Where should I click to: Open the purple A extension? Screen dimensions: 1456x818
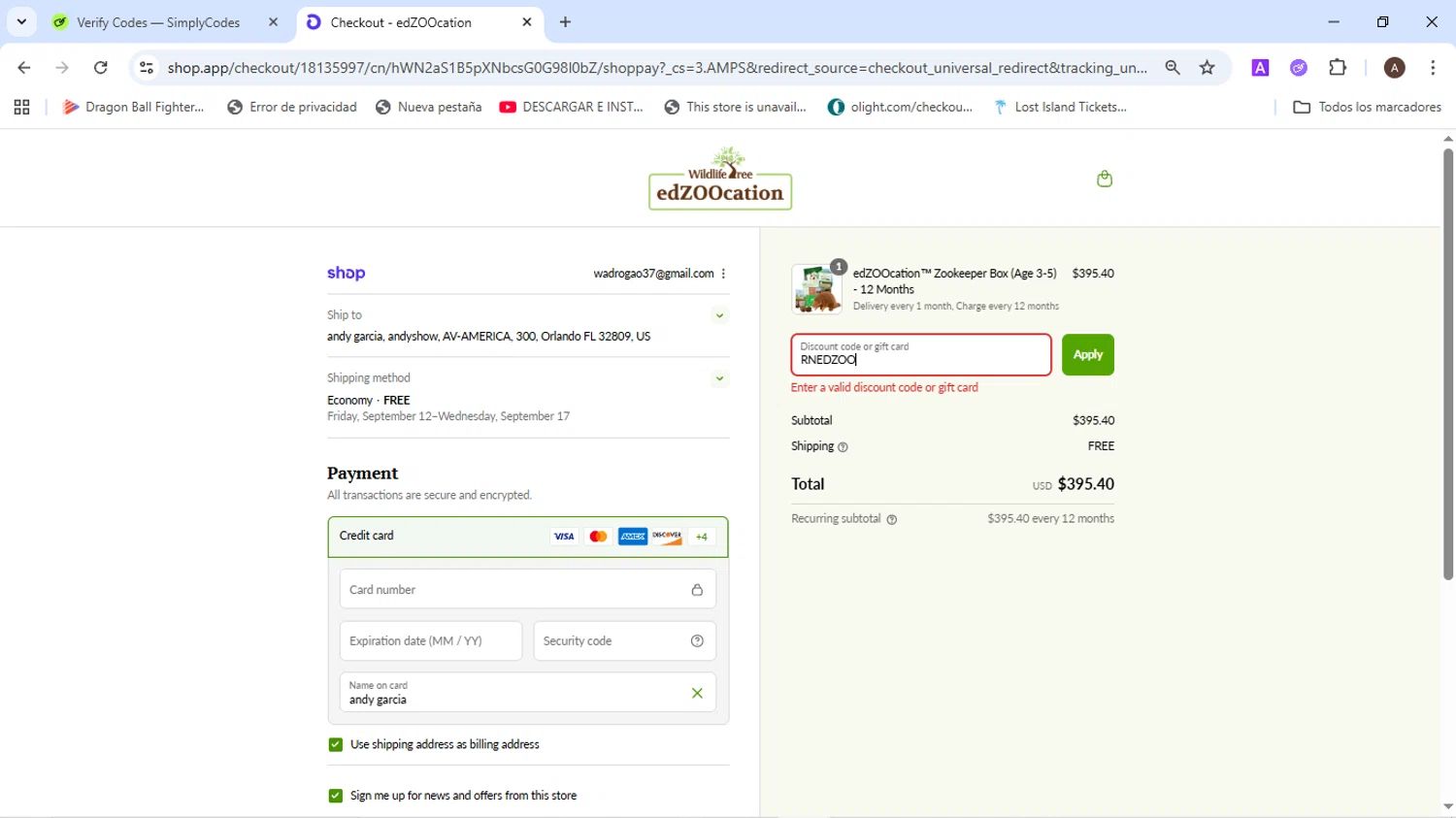point(1260,67)
